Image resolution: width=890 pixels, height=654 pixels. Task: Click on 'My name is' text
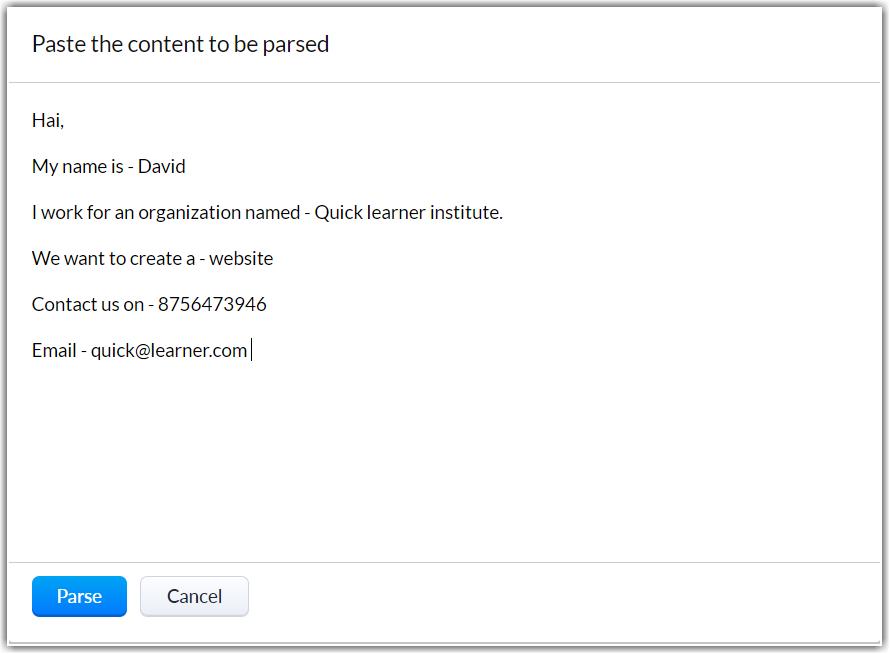[77, 167]
